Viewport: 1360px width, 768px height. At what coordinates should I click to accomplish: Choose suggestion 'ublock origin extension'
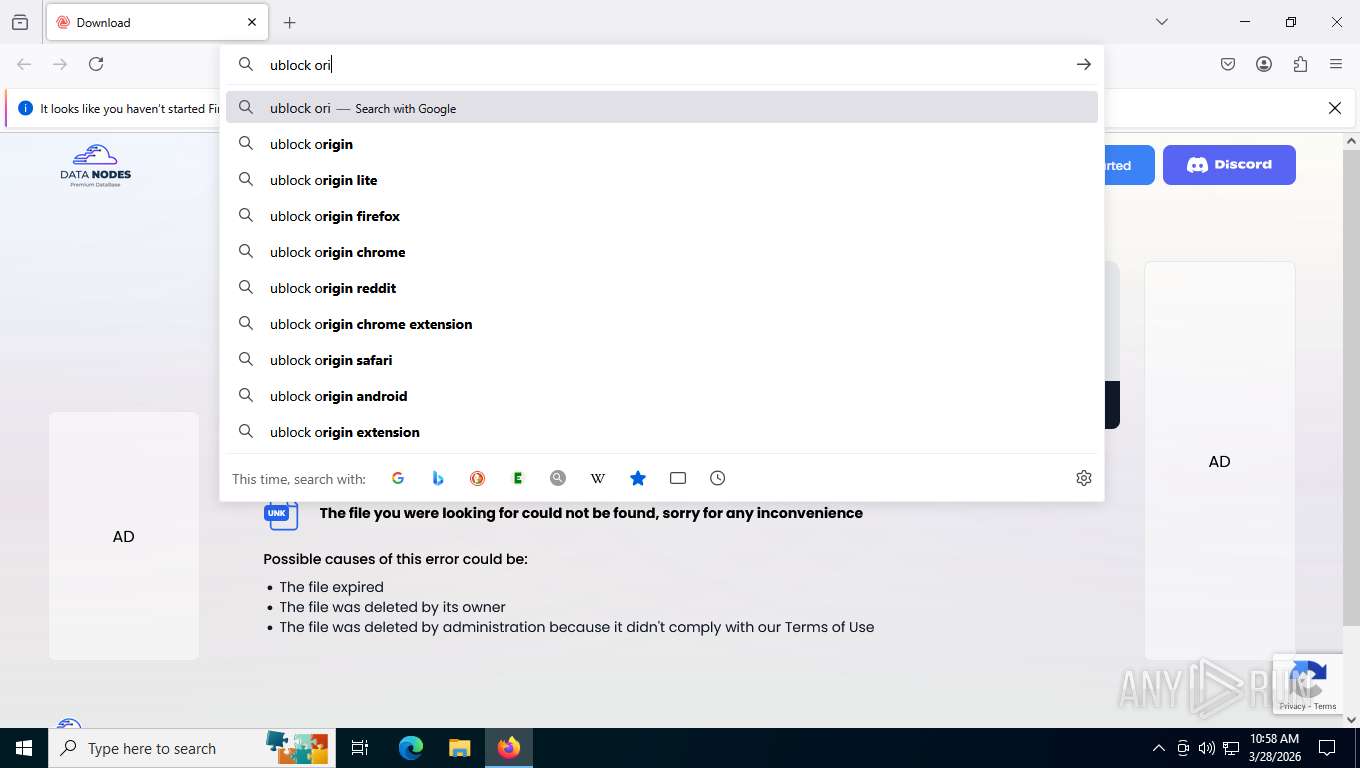coord(662,432)
